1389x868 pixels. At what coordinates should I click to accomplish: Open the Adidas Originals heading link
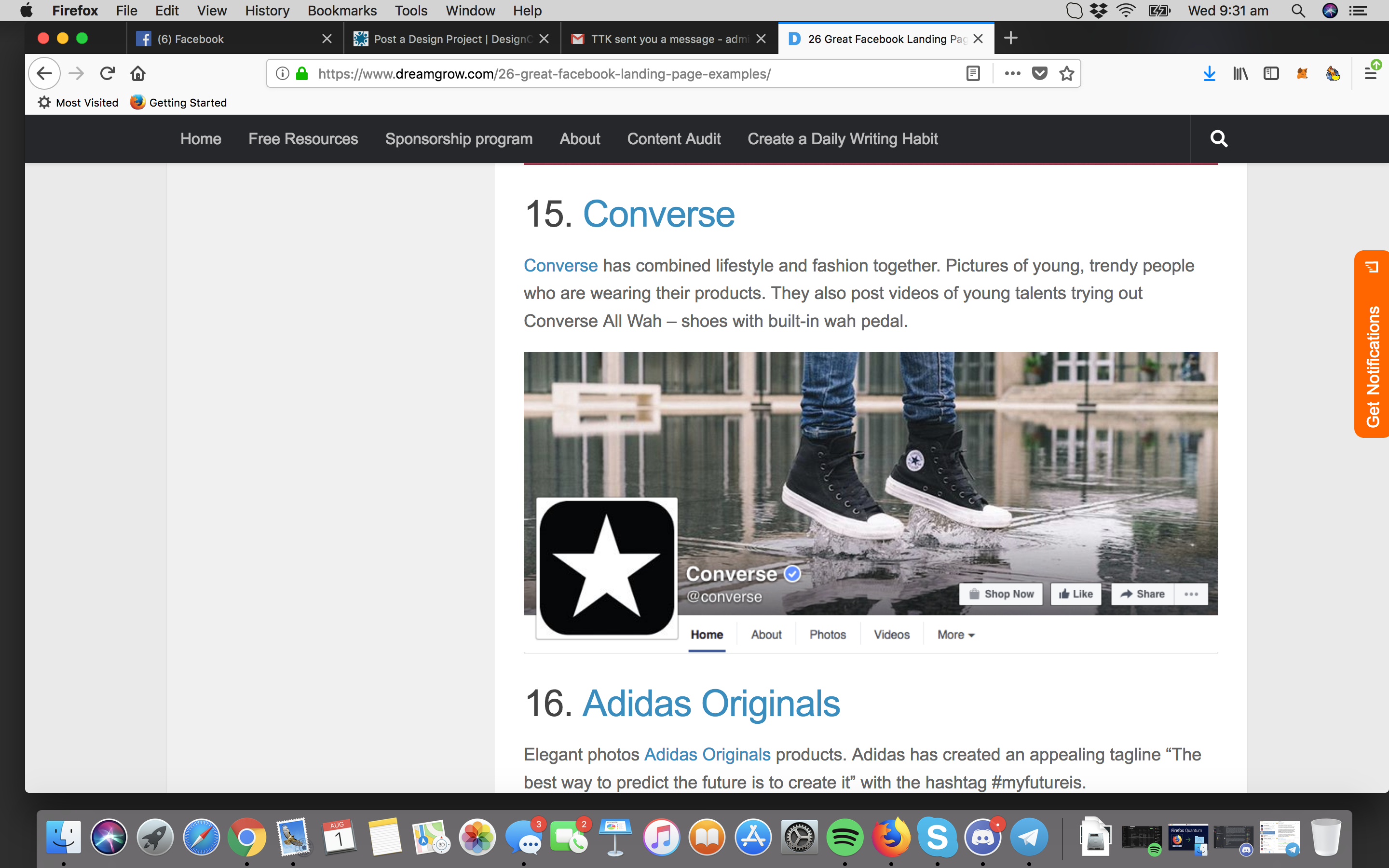pyautogui.click(x=710, y=703)
